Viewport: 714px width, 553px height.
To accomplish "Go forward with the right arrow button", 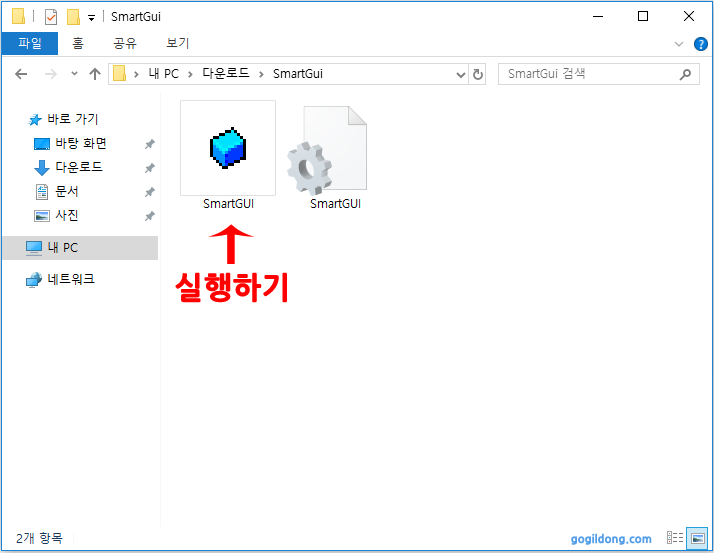I will (x=51, y=74).
